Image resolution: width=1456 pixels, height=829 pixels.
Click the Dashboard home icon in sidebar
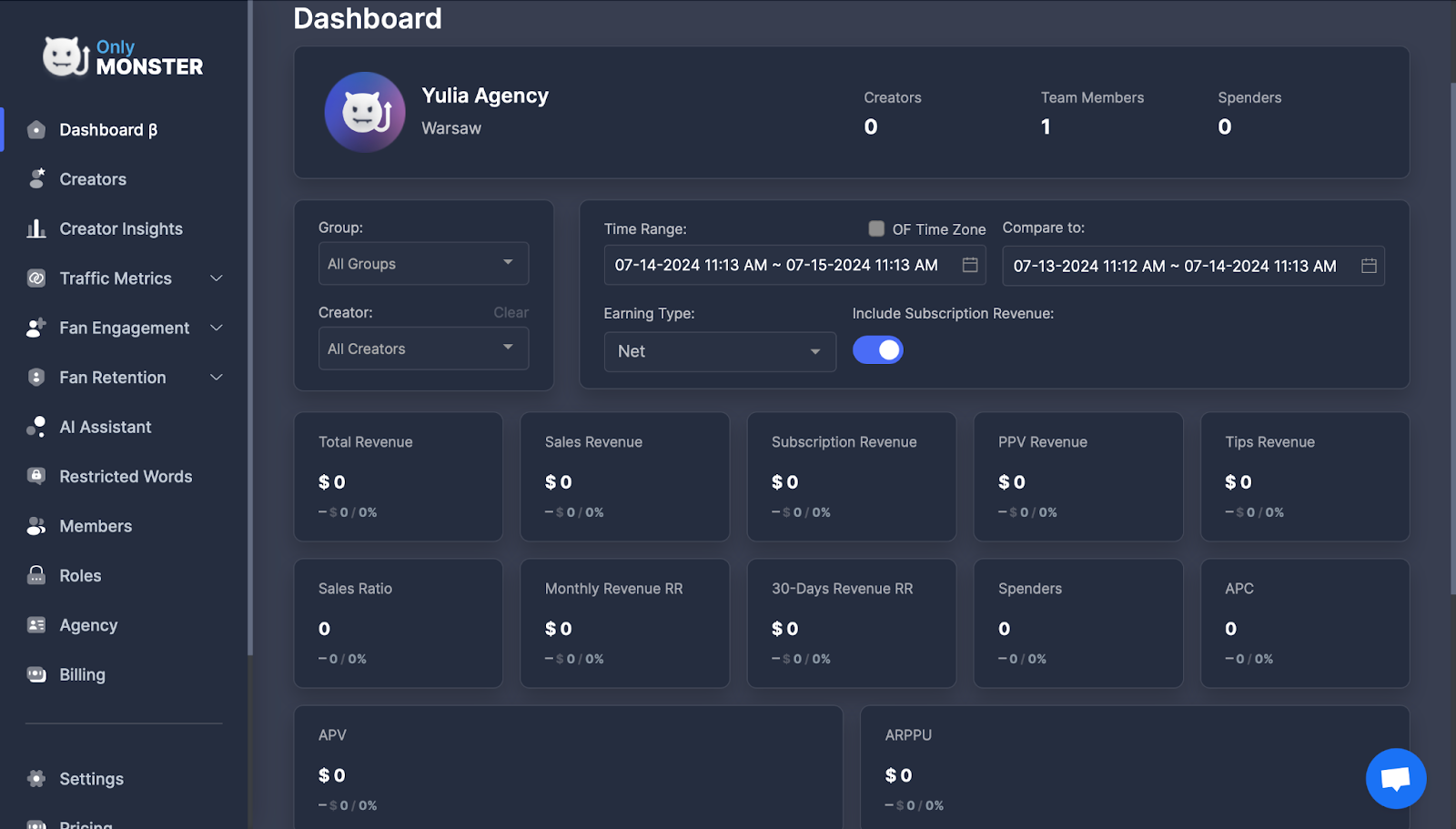[36, 130]
